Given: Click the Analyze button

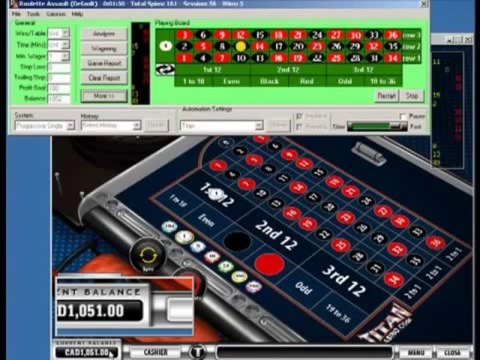Looking at the screenshot, I should (x=104, y=34).
